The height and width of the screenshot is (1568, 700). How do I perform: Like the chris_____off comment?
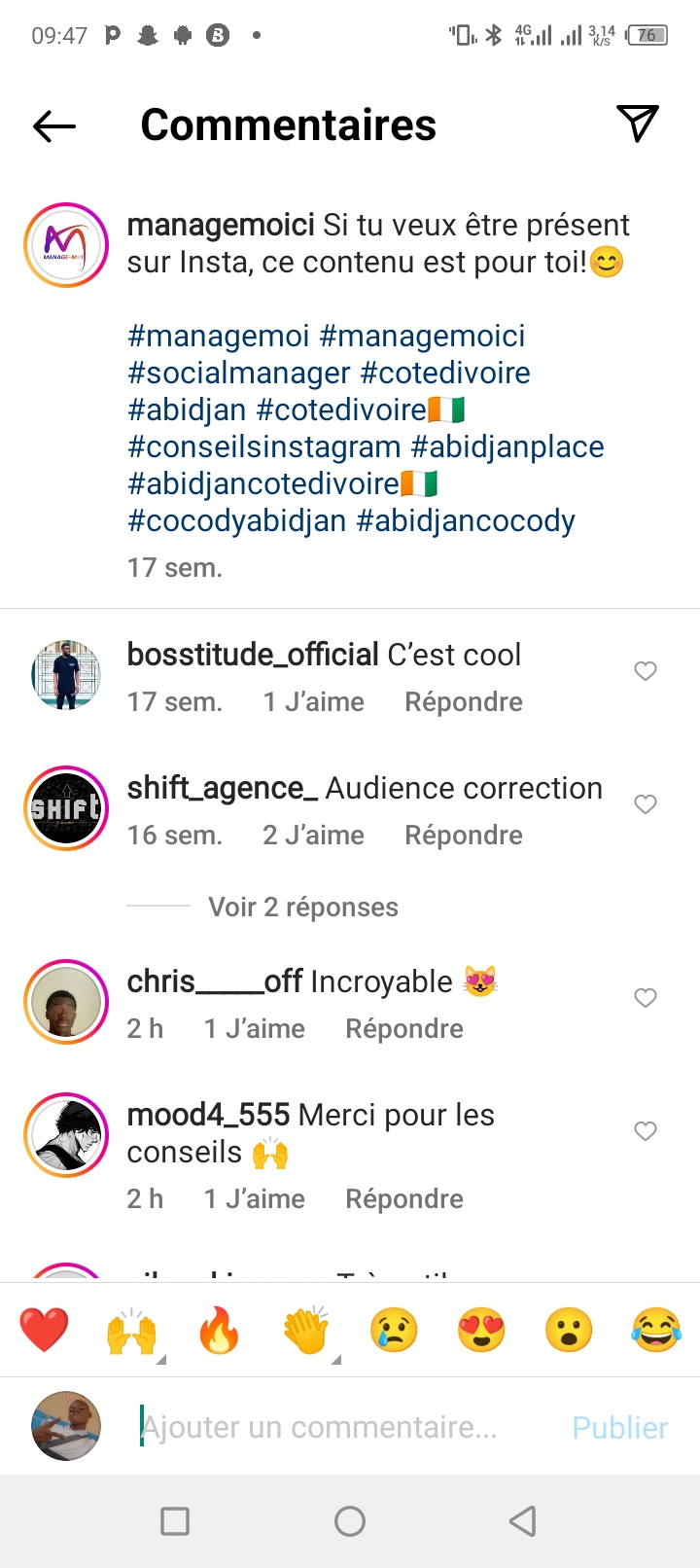tap(646, 998)
